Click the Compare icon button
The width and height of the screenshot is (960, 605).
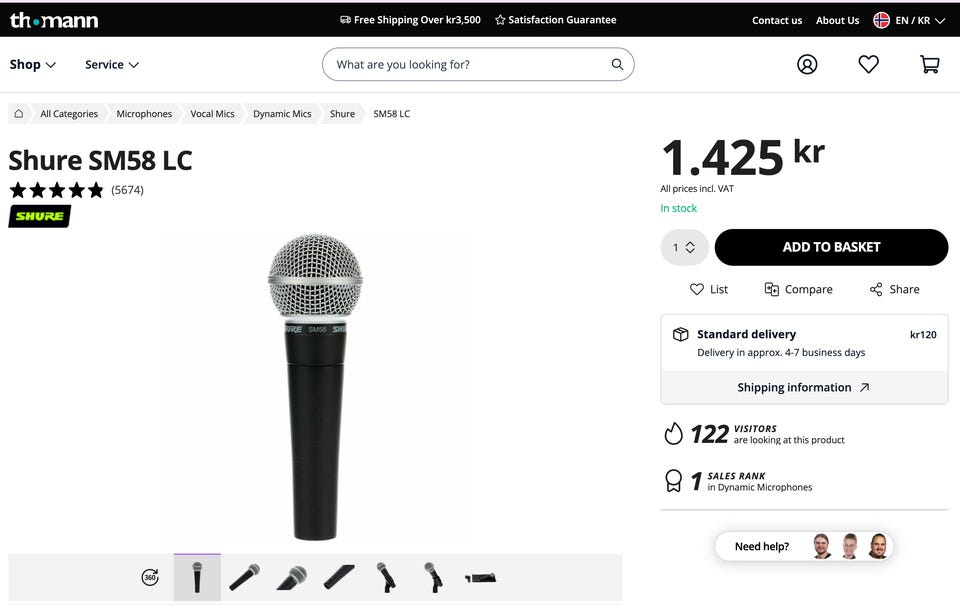coord(798,289)
